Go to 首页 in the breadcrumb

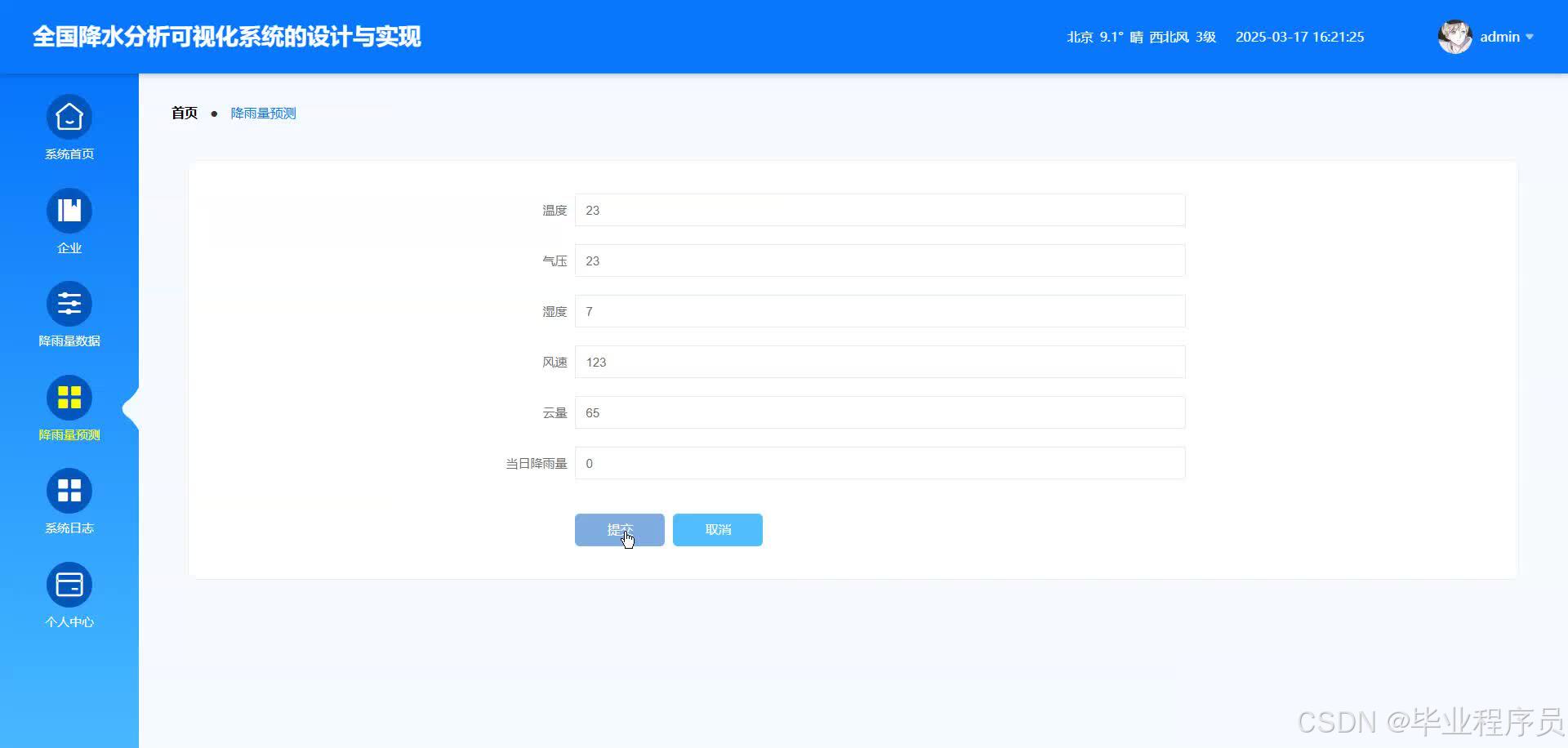(185, 114)
